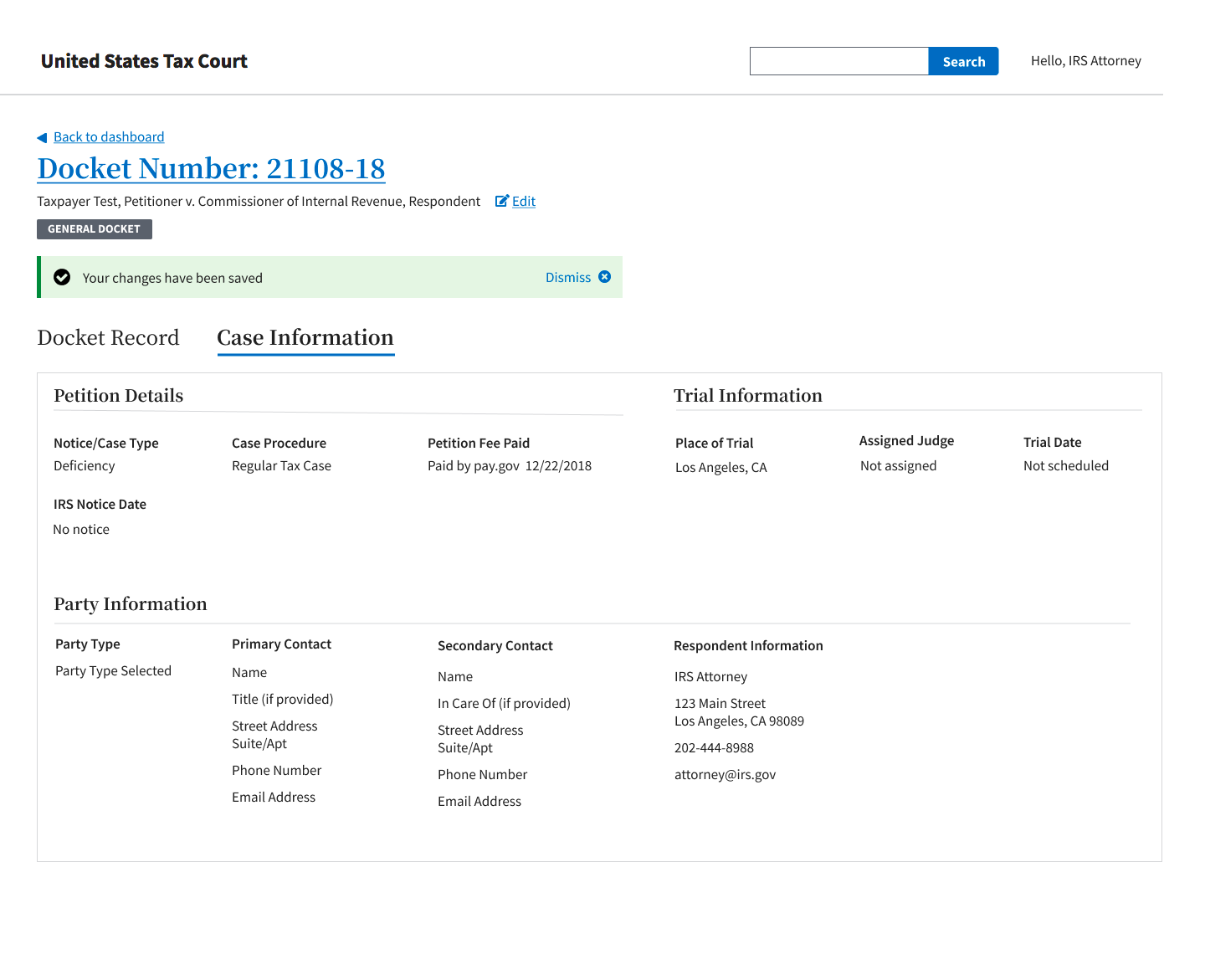Click 'Your changes have been saved' message
The width and height of the screenshot is (1205, 980).
pos(172,278)
